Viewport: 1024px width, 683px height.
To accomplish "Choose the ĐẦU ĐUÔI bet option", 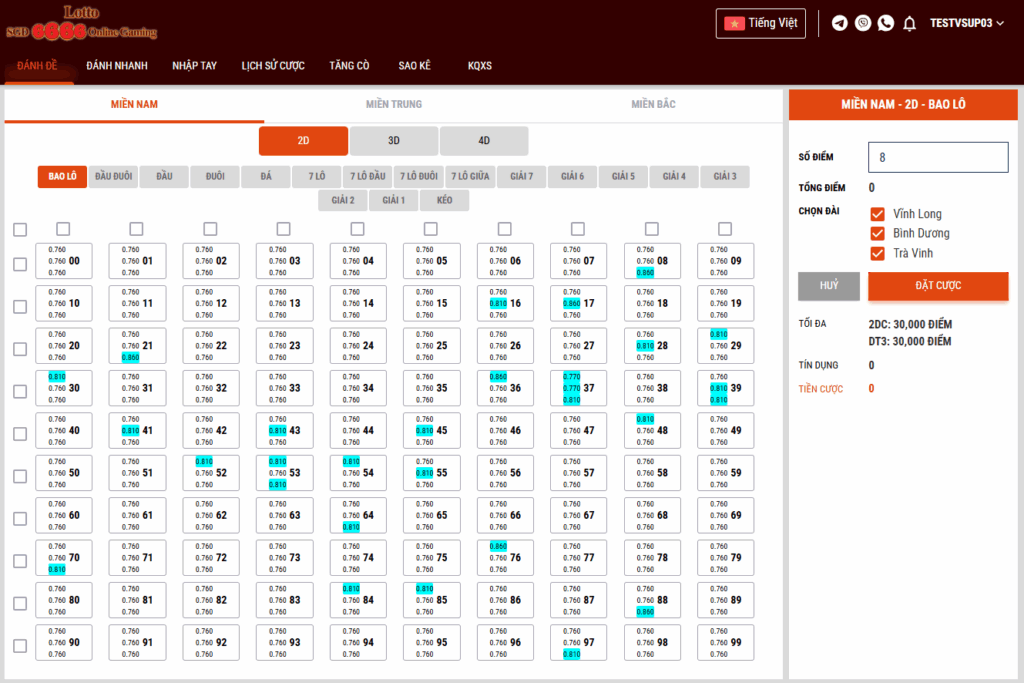I will (114, 176).
